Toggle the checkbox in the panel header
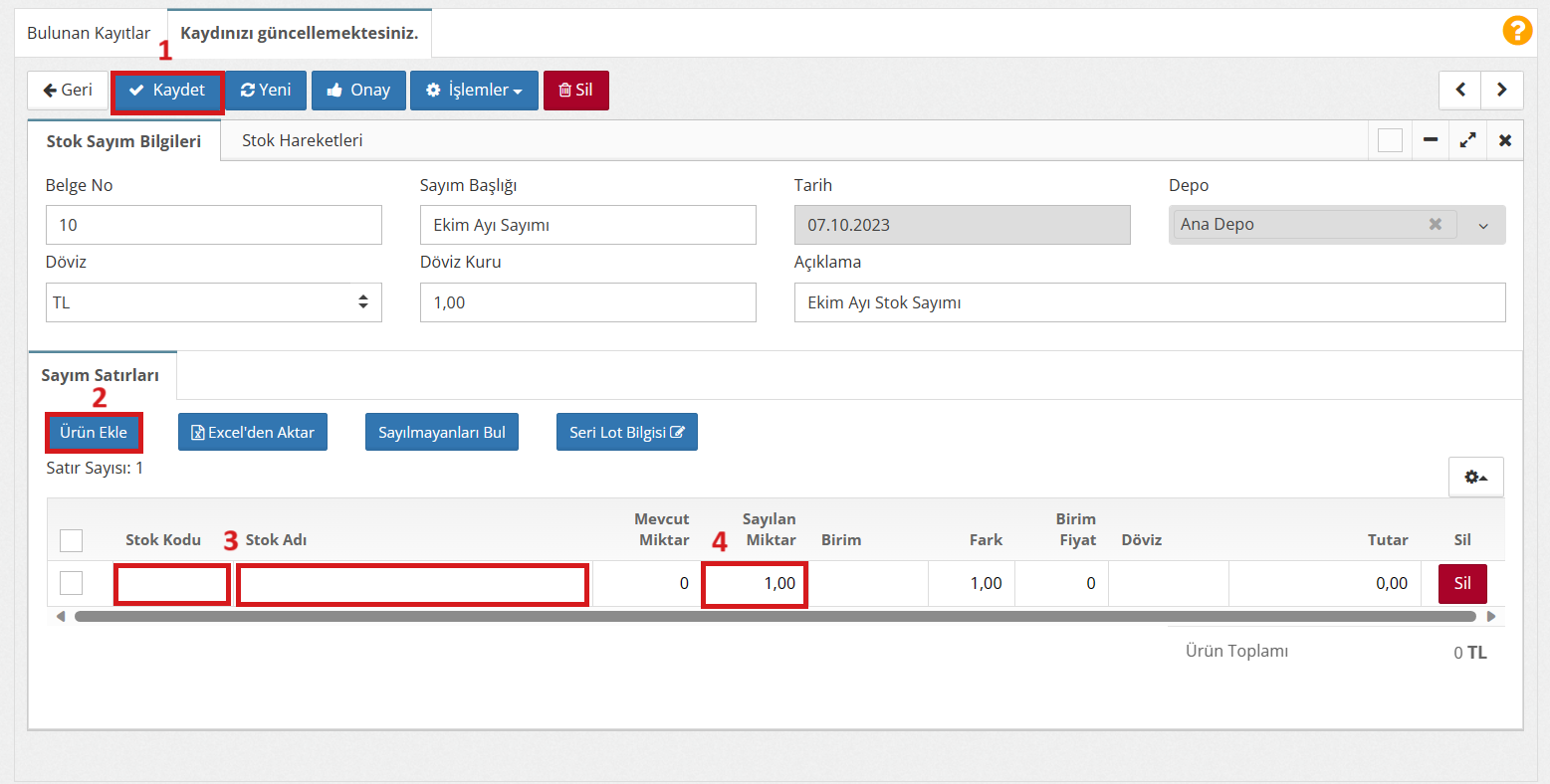The height and width of the screenshot is (784, 1550). click(1390, 140)
